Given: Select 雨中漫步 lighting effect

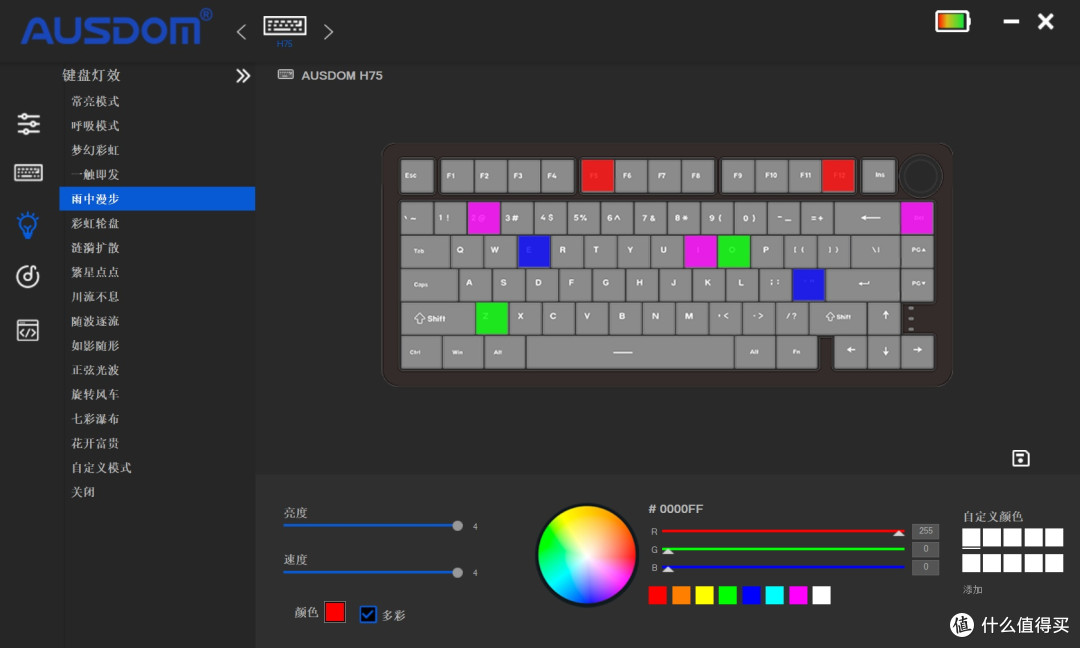Looking at the screenshot, I should pyautogui.click(x=157, y=199).
